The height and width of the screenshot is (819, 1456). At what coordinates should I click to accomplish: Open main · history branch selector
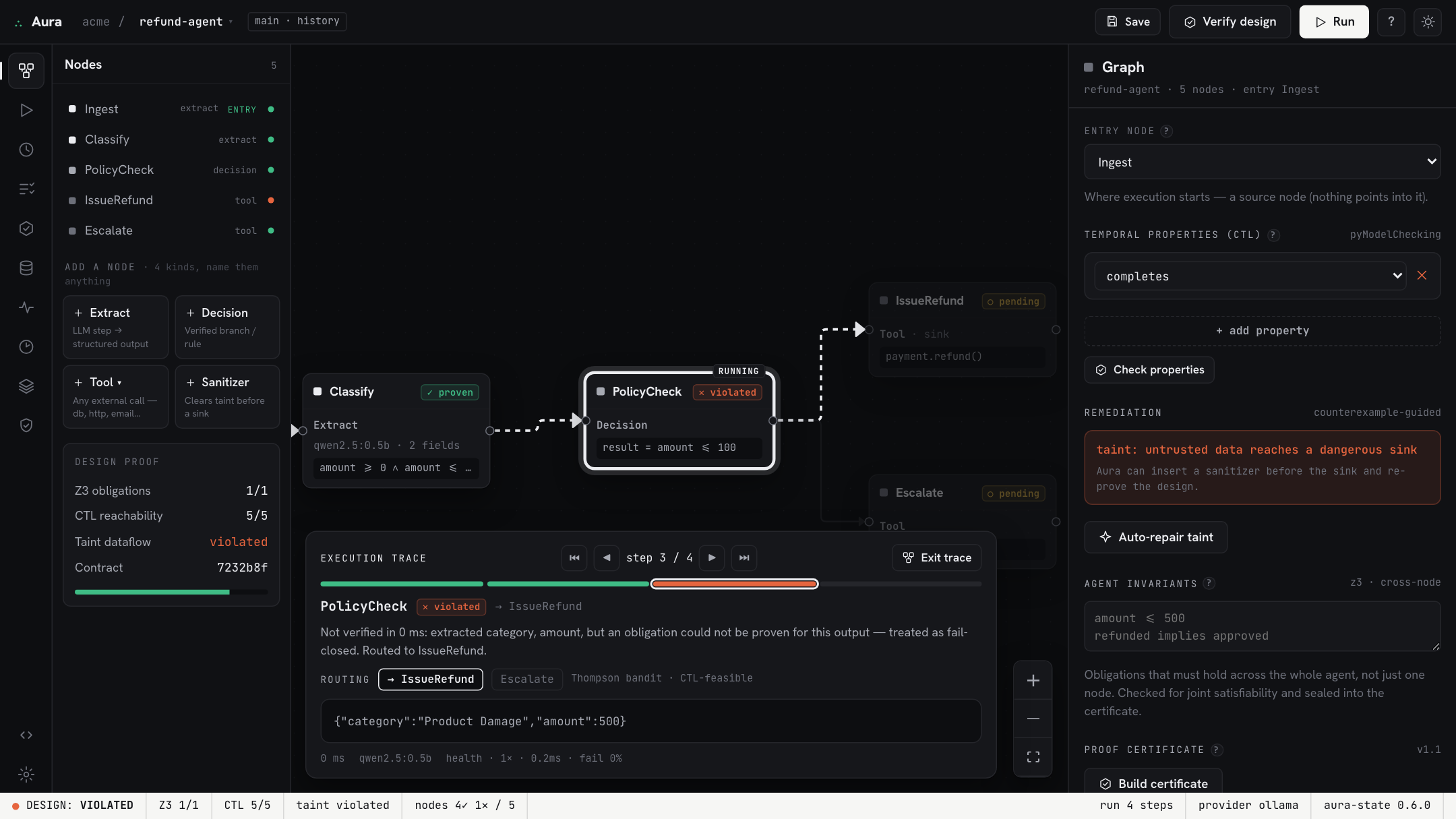click(297, 21)
